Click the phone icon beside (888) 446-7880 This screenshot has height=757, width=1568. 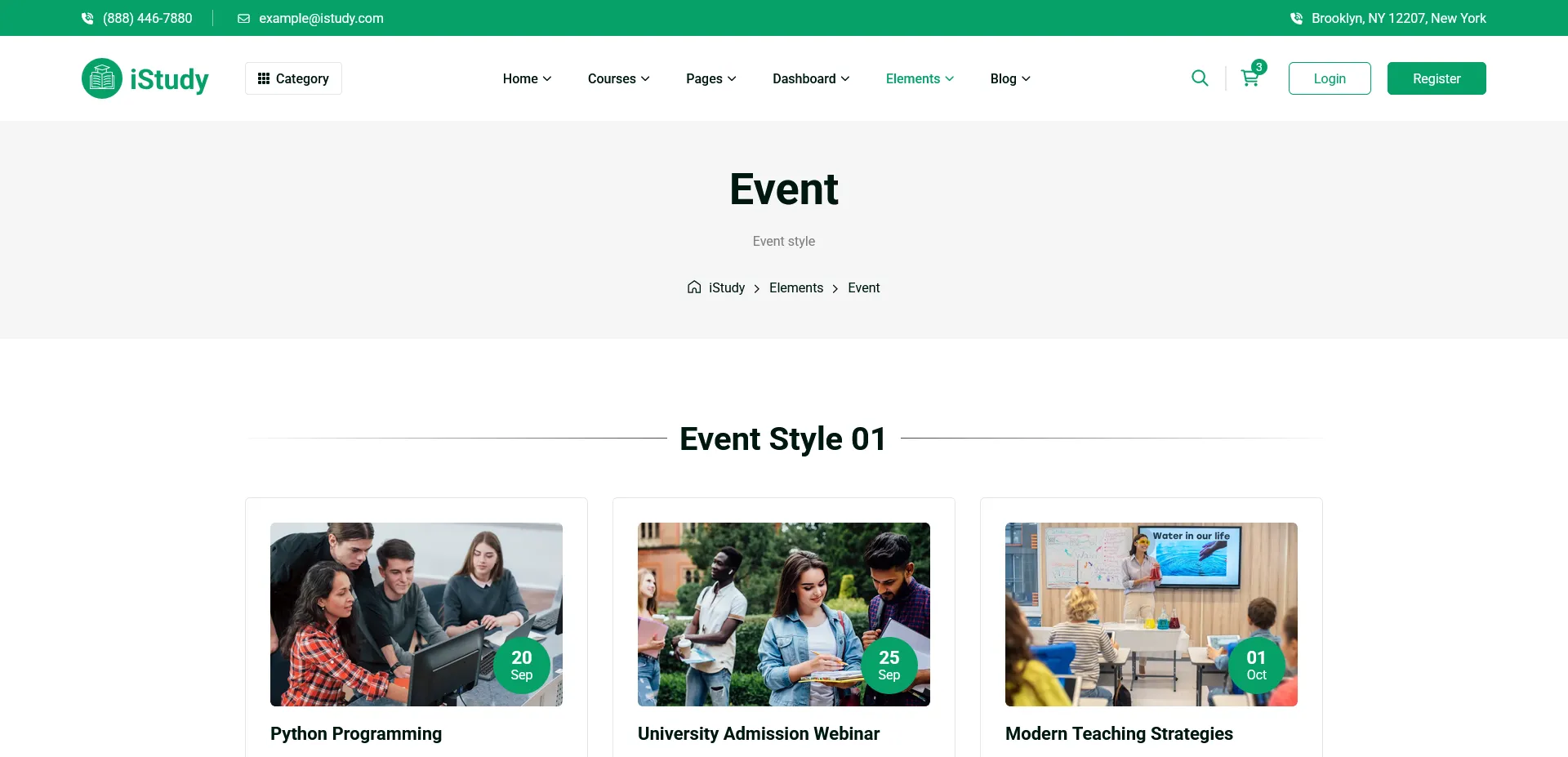coord(87,18)
